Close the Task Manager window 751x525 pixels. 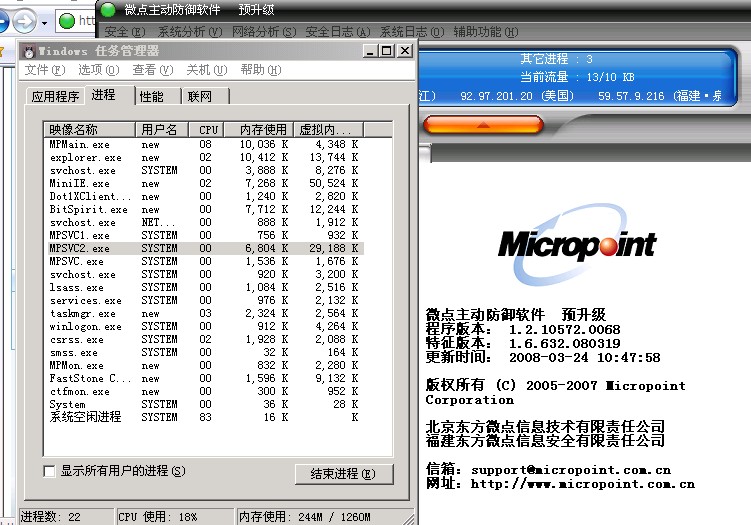[405, 51]
